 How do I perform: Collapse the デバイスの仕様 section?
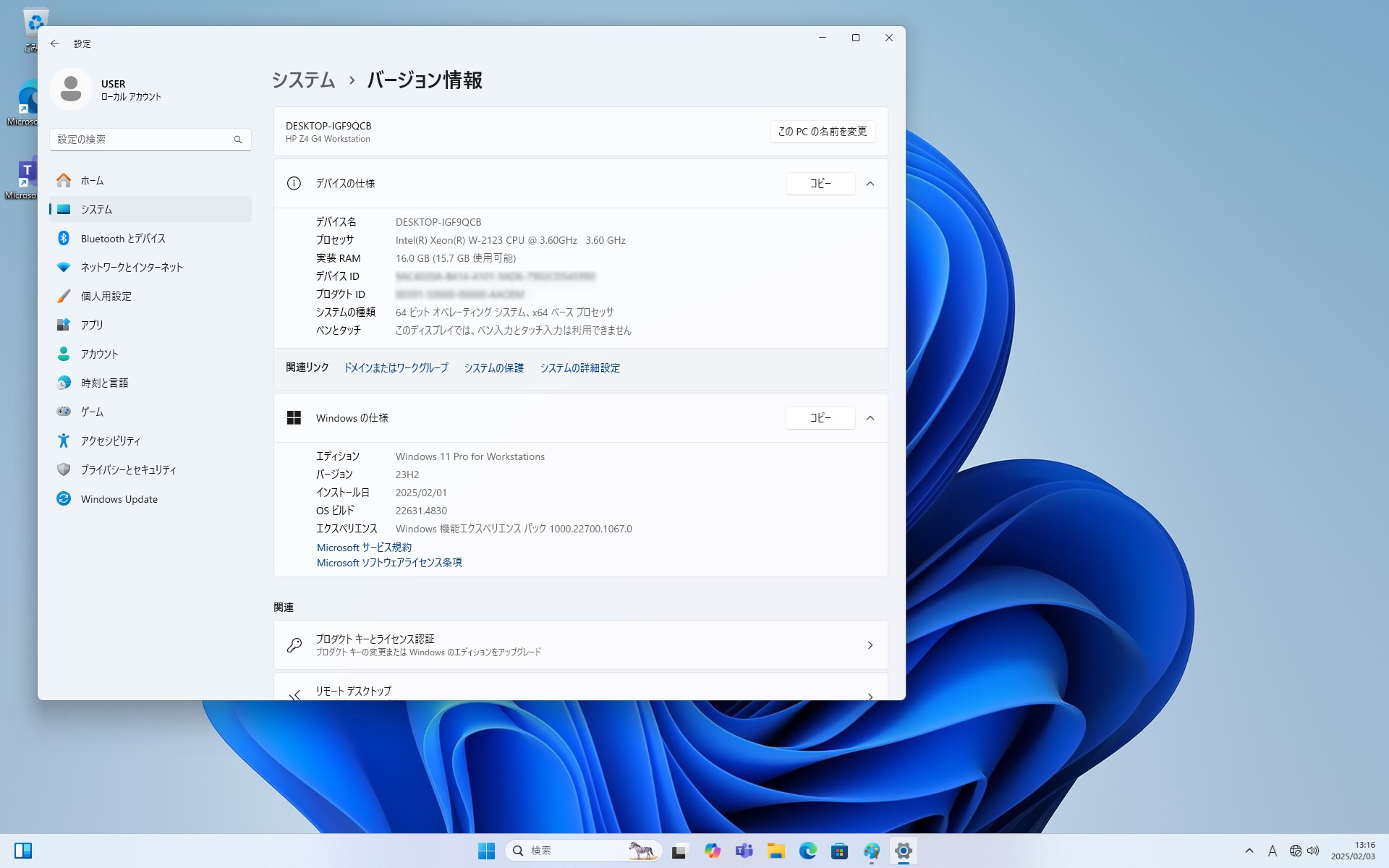870,184
